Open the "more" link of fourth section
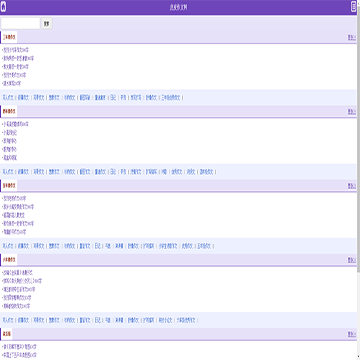Viewport: 360px width, 360px height. pyautogui.click(x=352, y=260)
